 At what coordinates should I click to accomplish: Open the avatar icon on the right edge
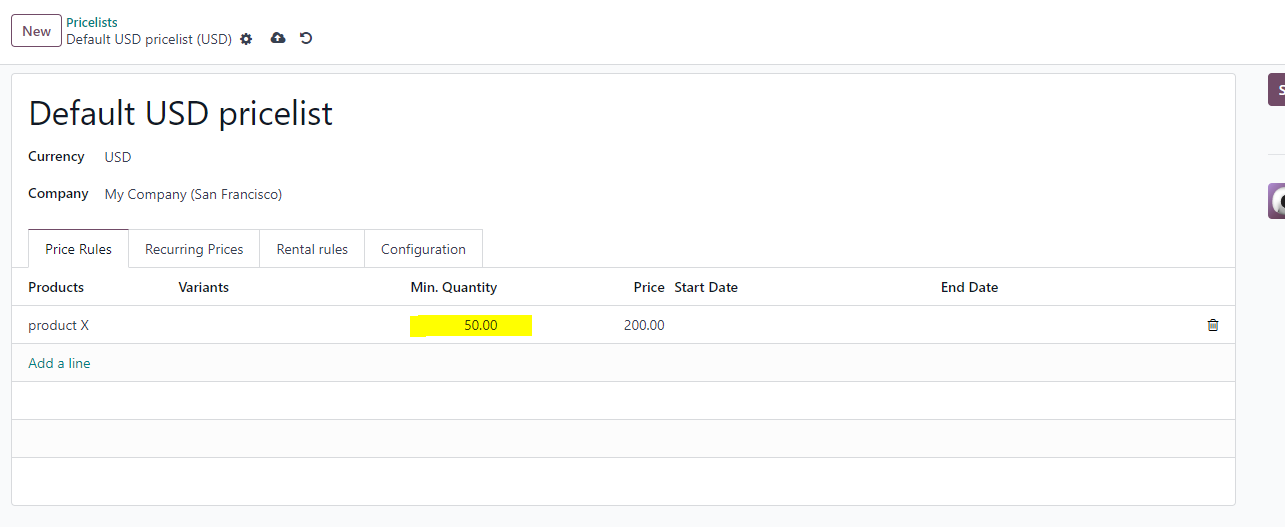[x=1276, y=201]
